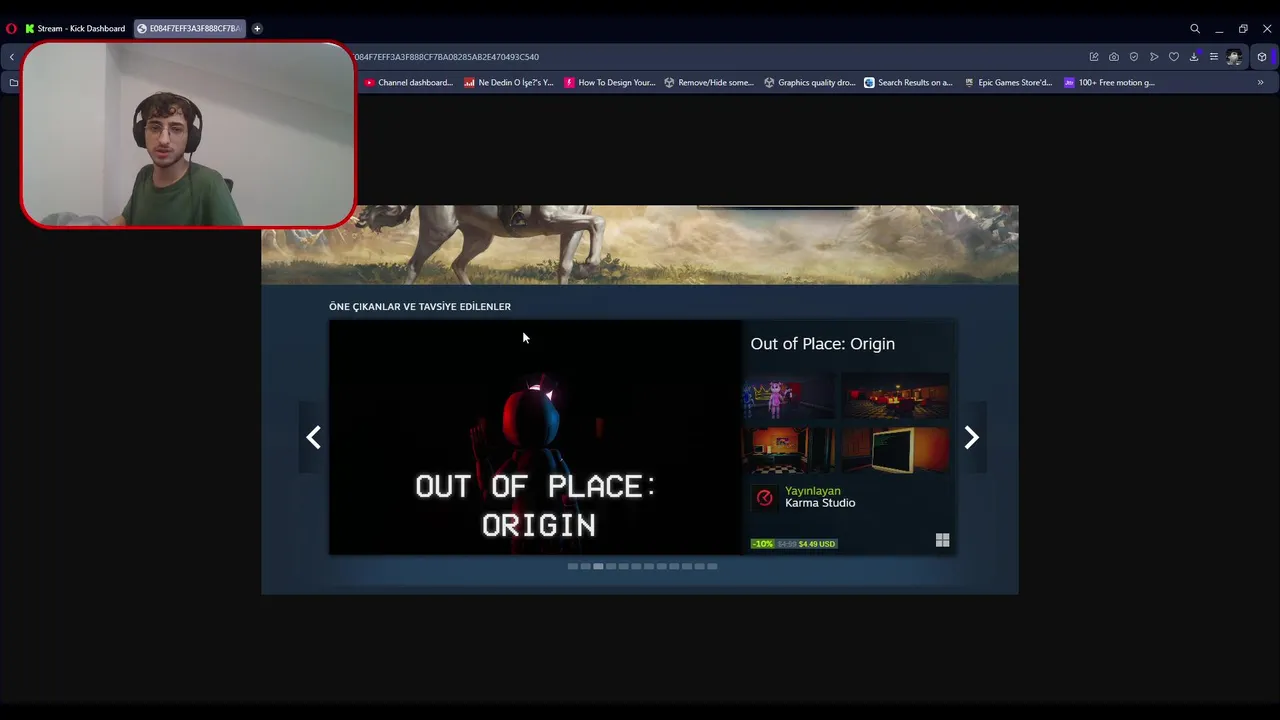Open the Out of Place: Origin main capsule

(535, 437)
